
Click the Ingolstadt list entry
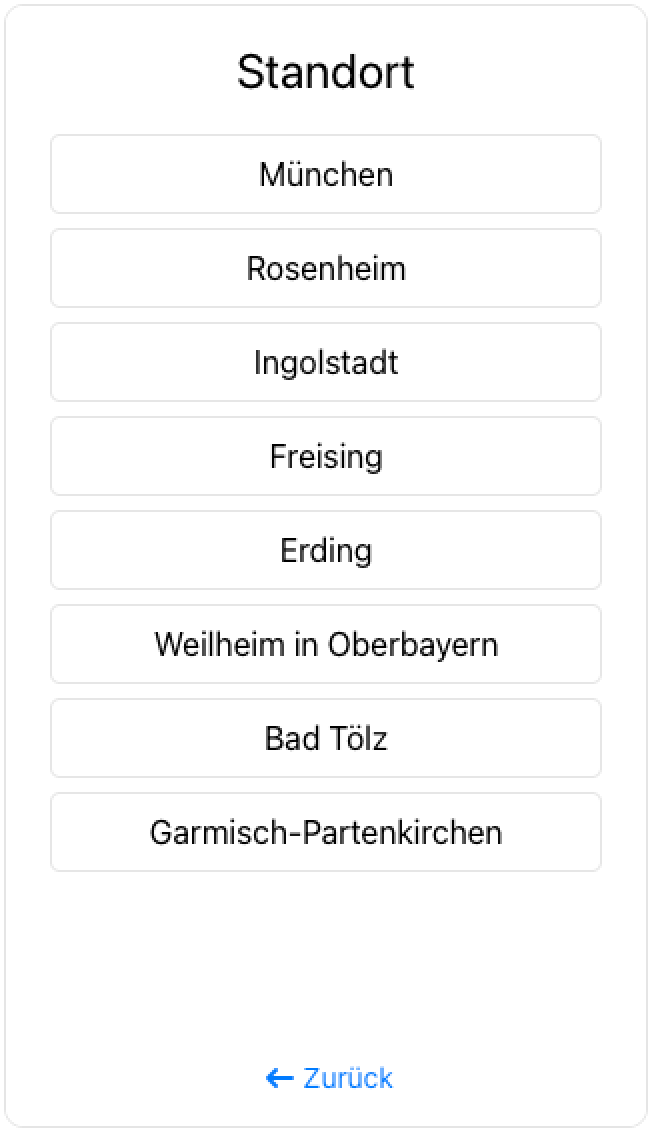[x=326, y=363]
